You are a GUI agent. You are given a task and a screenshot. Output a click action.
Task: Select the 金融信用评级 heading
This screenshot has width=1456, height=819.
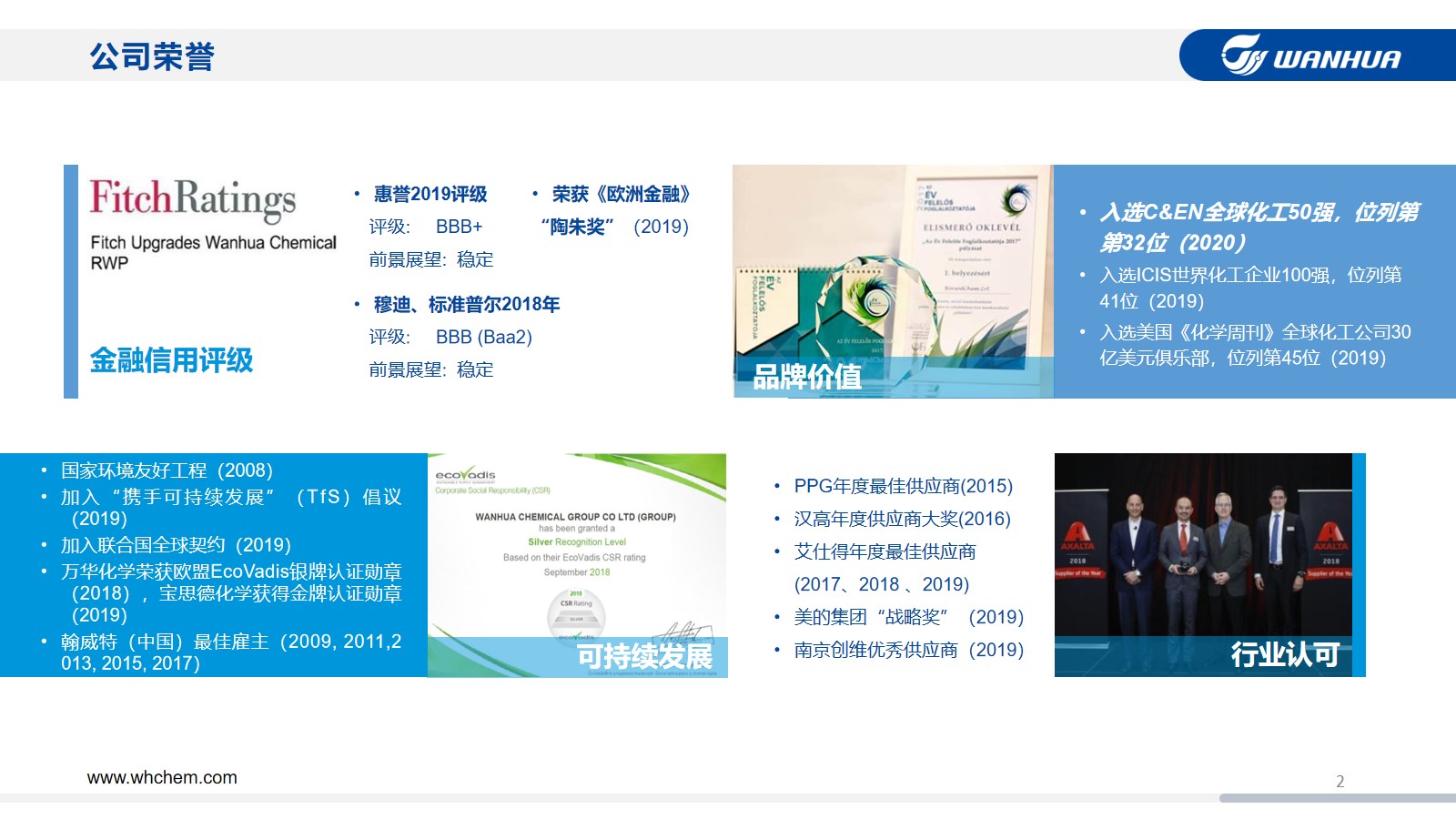coord(171,360)
